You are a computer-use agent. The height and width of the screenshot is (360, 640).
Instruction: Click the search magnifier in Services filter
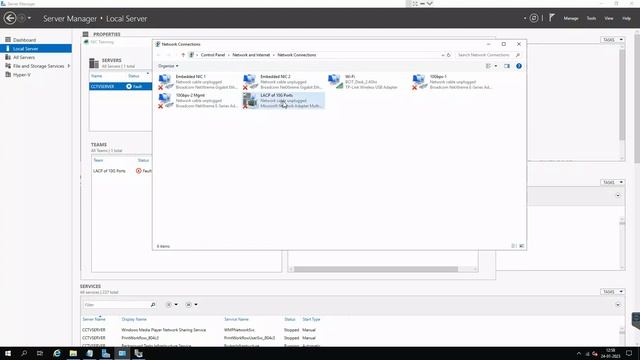153,305
